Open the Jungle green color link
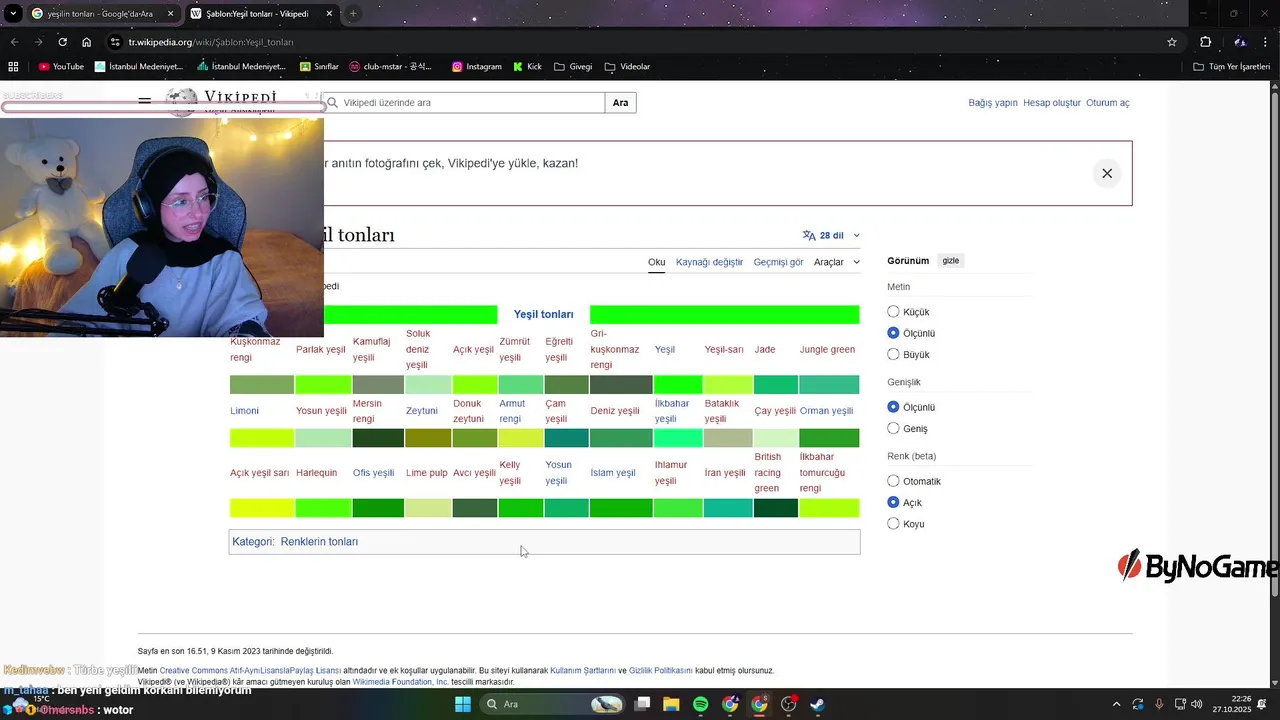 pyautogui.click(x=827, y=350)
